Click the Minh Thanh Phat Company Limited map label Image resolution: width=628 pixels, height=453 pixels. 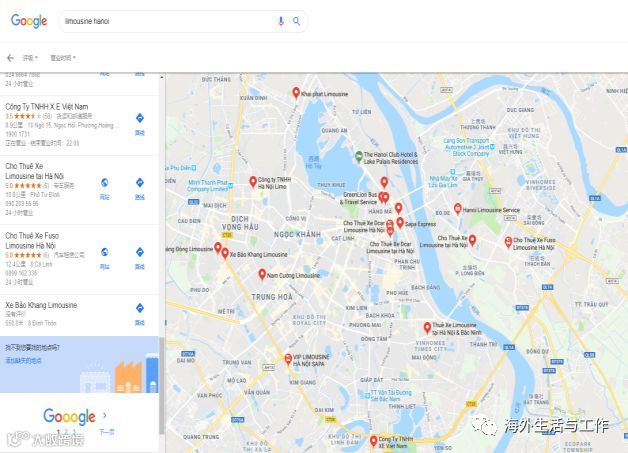(x=207, y=185)
